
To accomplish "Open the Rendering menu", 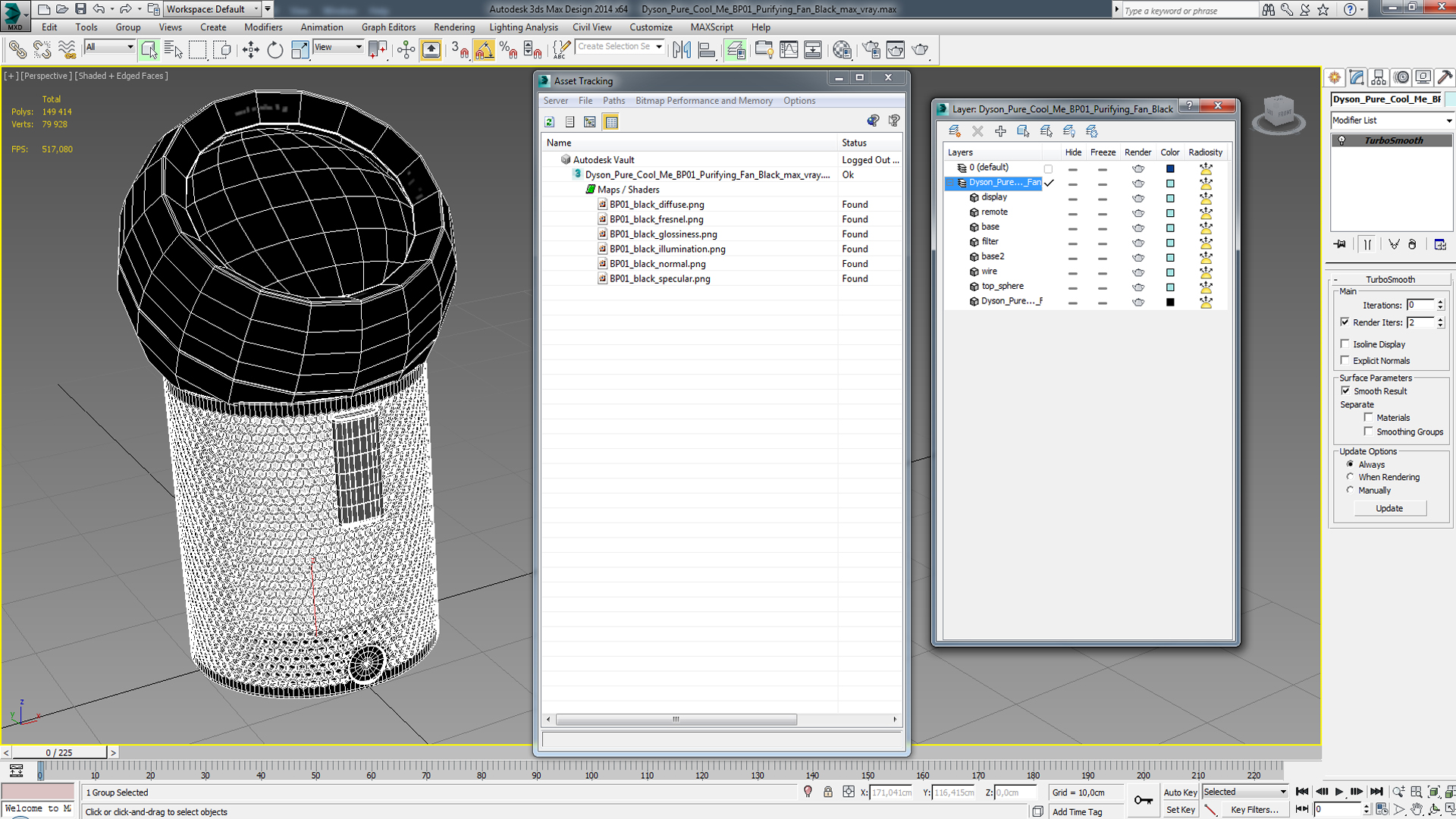I will tap(453, 27).
